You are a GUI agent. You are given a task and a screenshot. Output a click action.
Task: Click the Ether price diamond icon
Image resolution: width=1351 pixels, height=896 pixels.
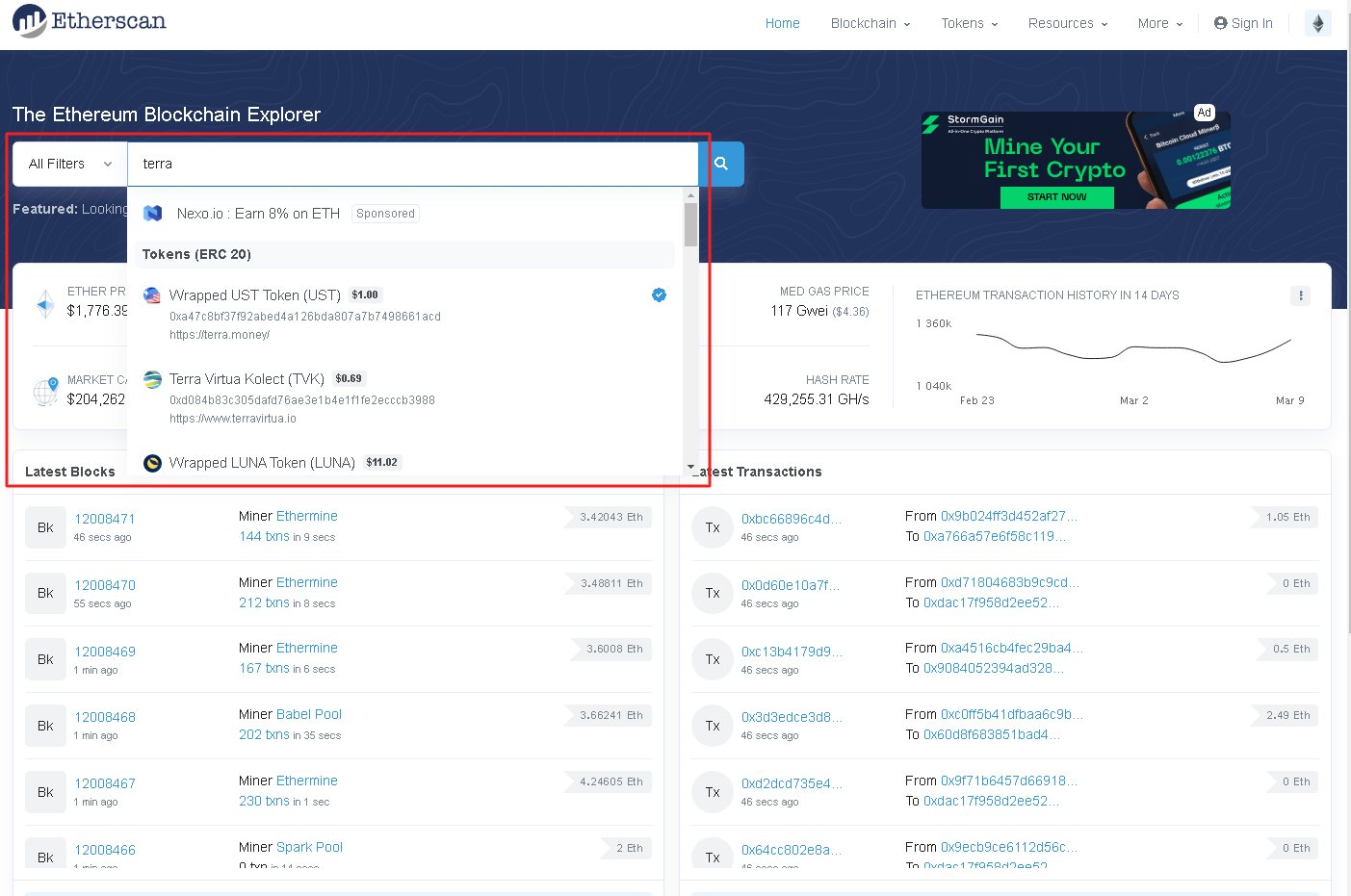(45, 303)
